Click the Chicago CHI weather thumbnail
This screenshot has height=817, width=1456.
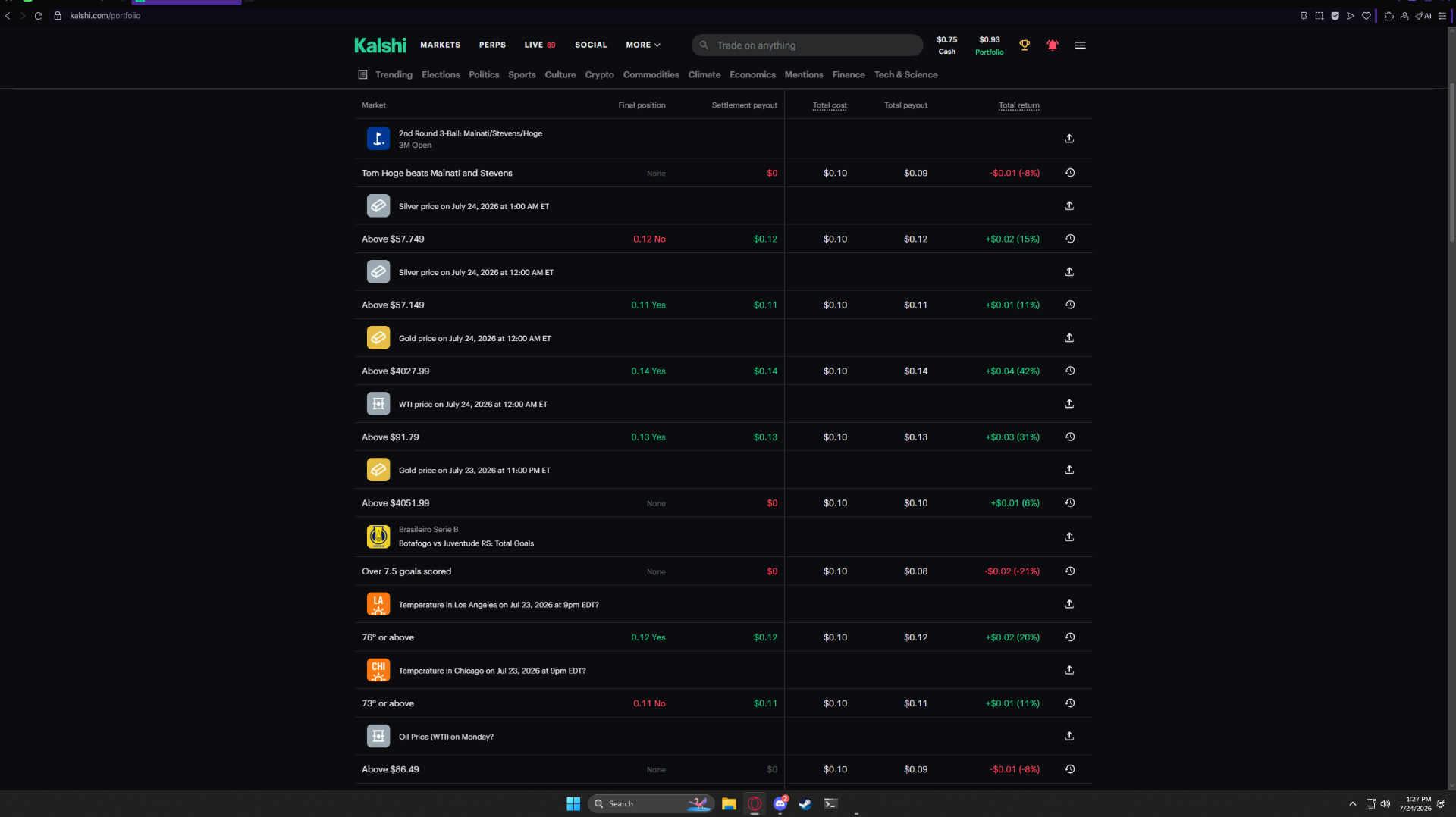point(378,670)
